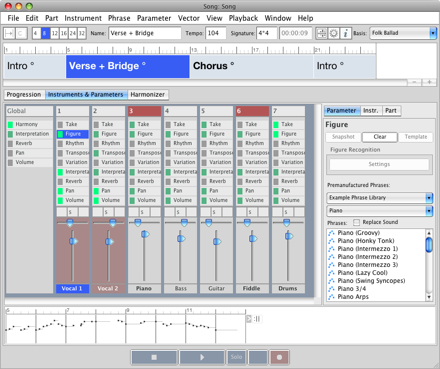Click the Drums track volume fader
This screenshot has width=440, height=369.
point(288,236)
